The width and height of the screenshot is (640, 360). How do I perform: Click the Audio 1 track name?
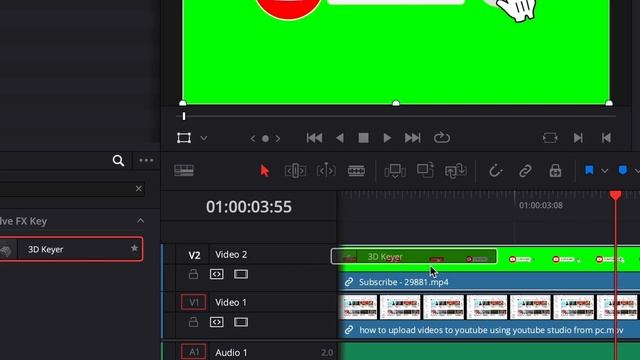coord(231,353)
